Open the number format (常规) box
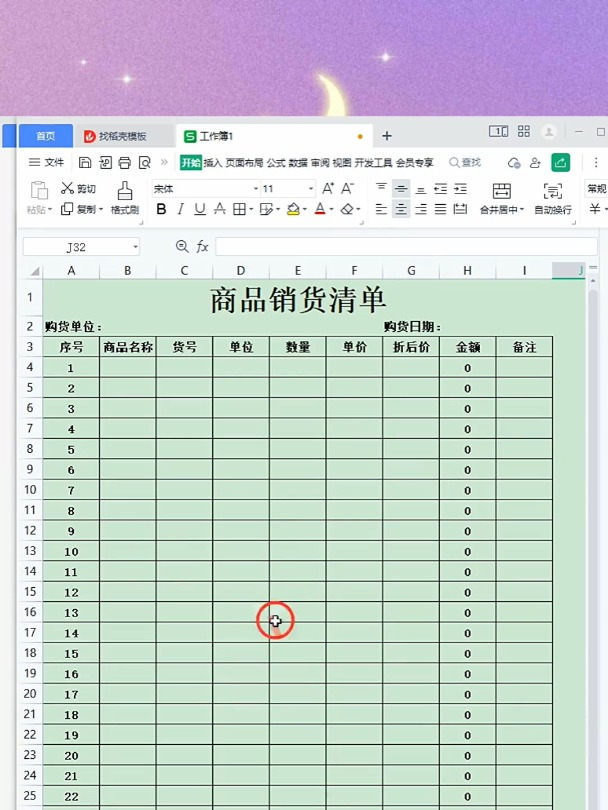The image size is (608, 810). point(596,189)
